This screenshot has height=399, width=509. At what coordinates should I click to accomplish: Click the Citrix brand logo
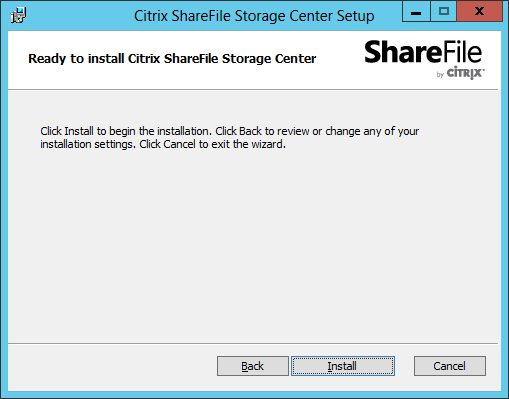click(x=465, y=73)
